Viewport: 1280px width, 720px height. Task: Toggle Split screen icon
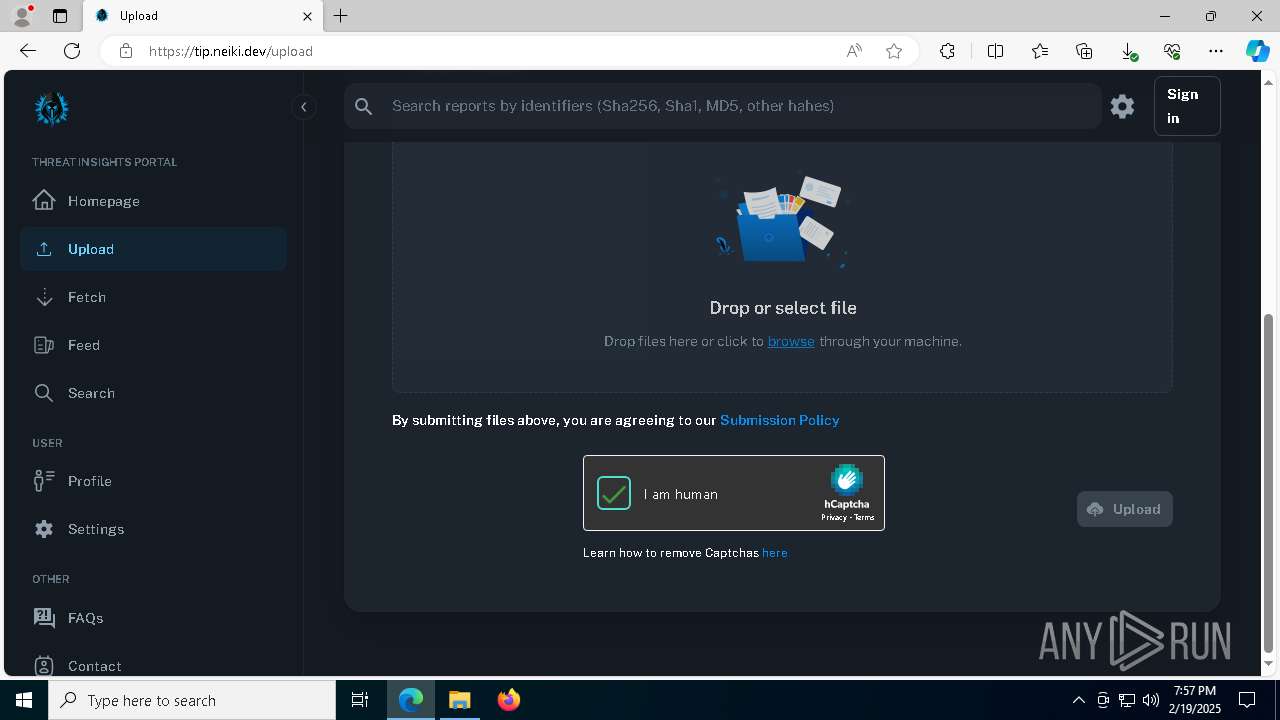(x=995, y=51)
